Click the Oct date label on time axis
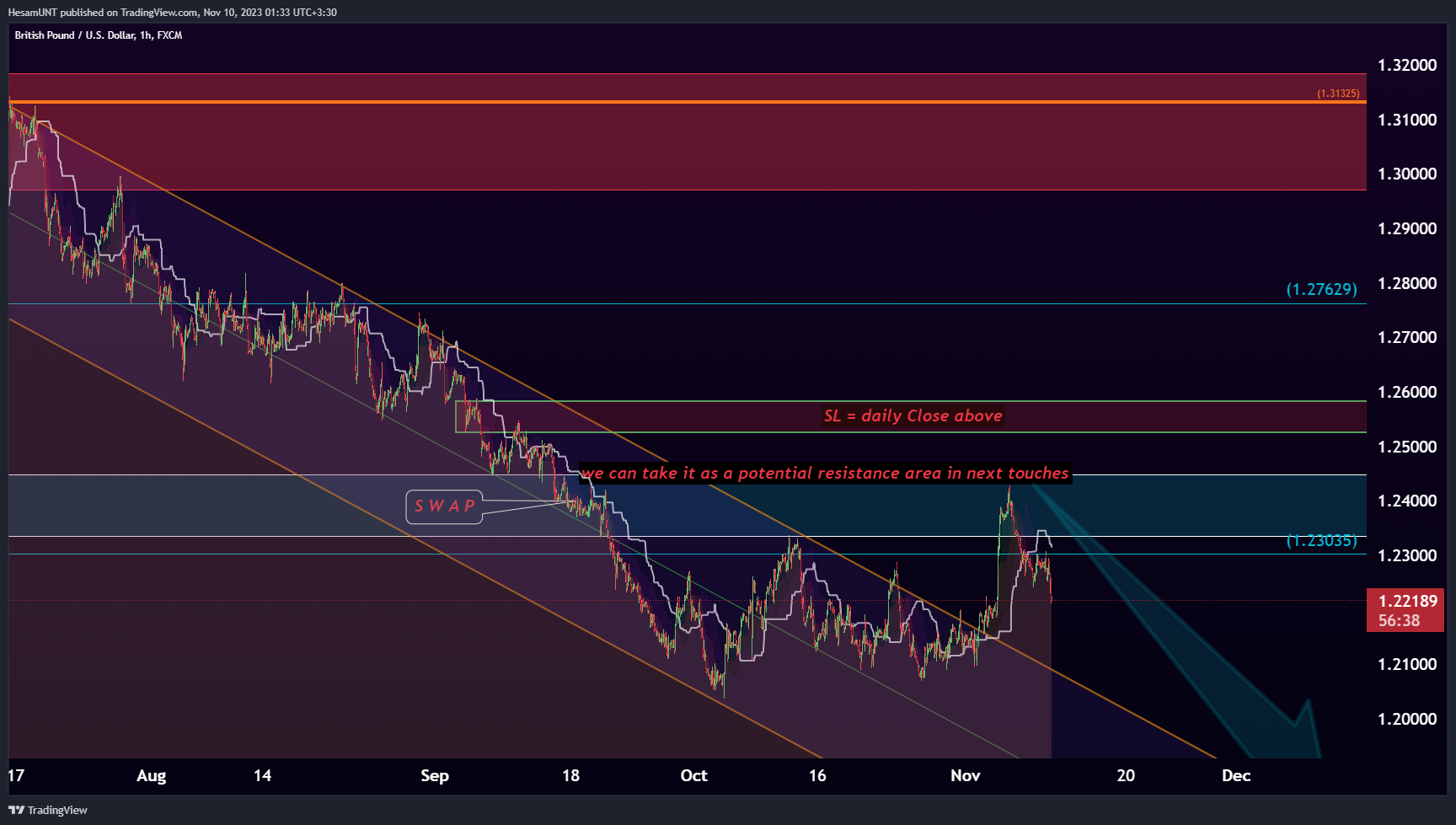This screenshot has width=1456, height=825. pyautogui.click(x=693, y=776)
